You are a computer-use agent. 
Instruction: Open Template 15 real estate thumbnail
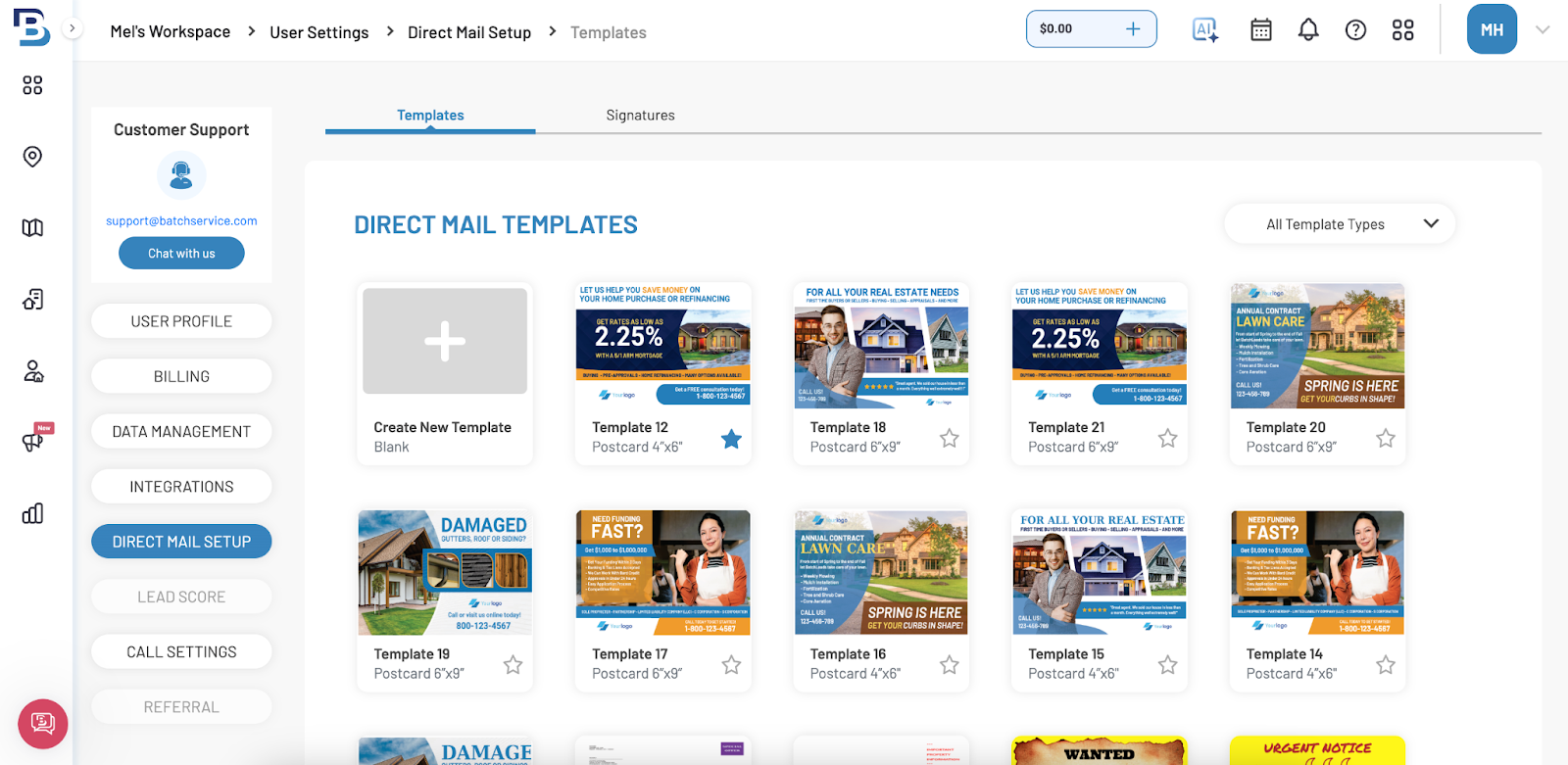pyautogui.click(x=1100, y=572)
